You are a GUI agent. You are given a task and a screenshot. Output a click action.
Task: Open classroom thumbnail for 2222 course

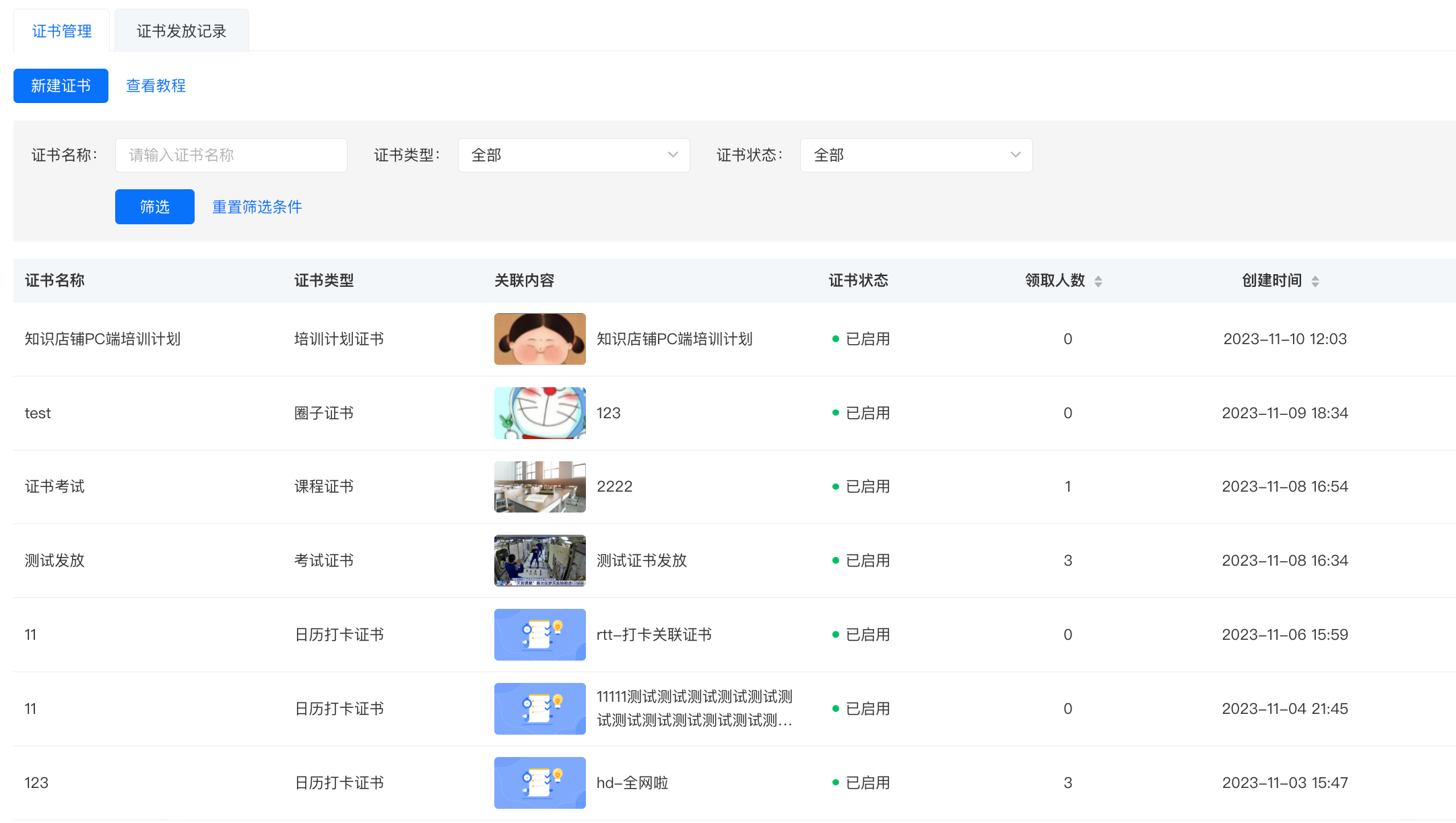click(x=539, y=486)
